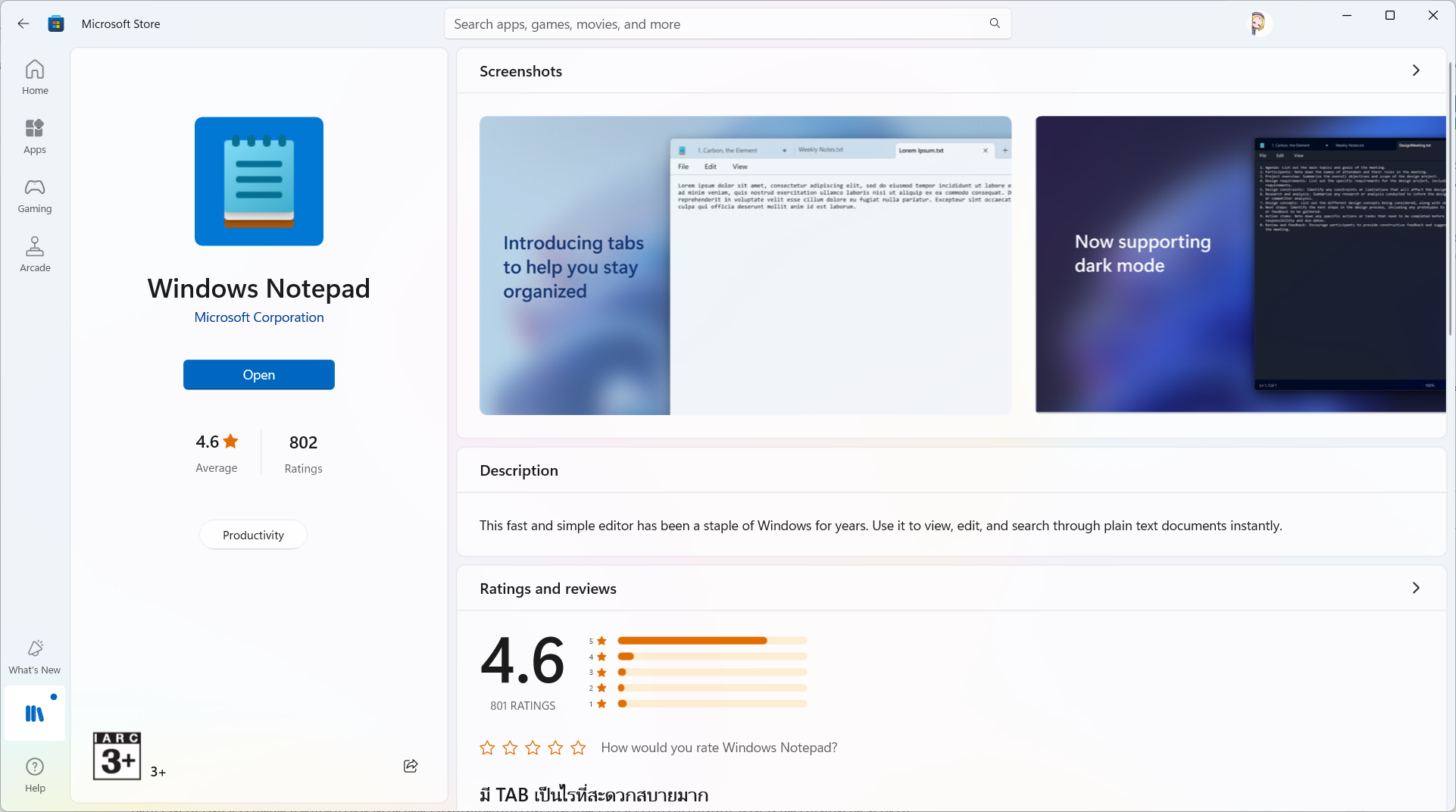This screenshot has height=812, width=1456.
Task: Click the Description heading
Action: [x=519, y=470]
